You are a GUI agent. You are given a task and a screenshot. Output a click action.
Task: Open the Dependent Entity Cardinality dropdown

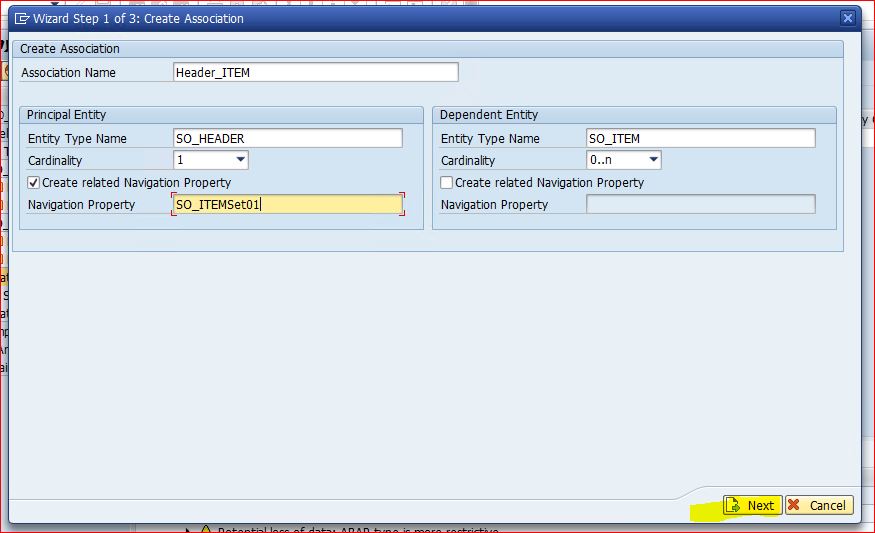pos(653,160)
